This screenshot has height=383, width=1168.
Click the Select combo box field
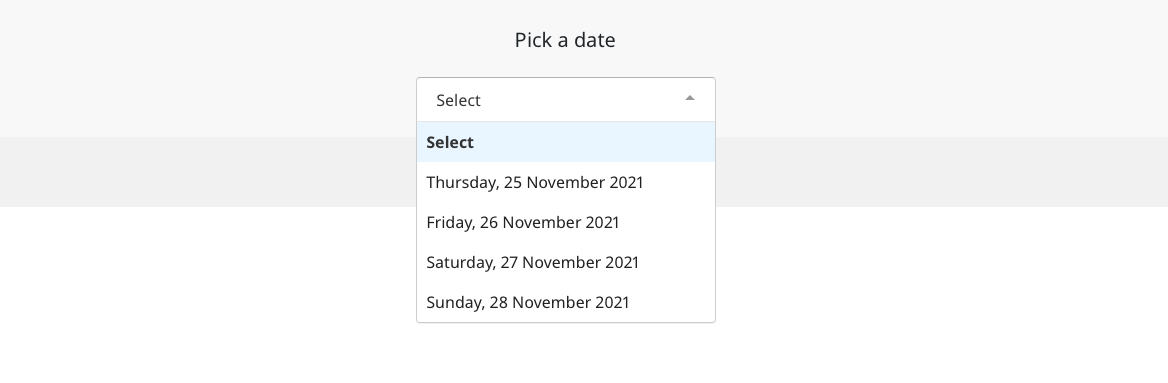[565, 100]
